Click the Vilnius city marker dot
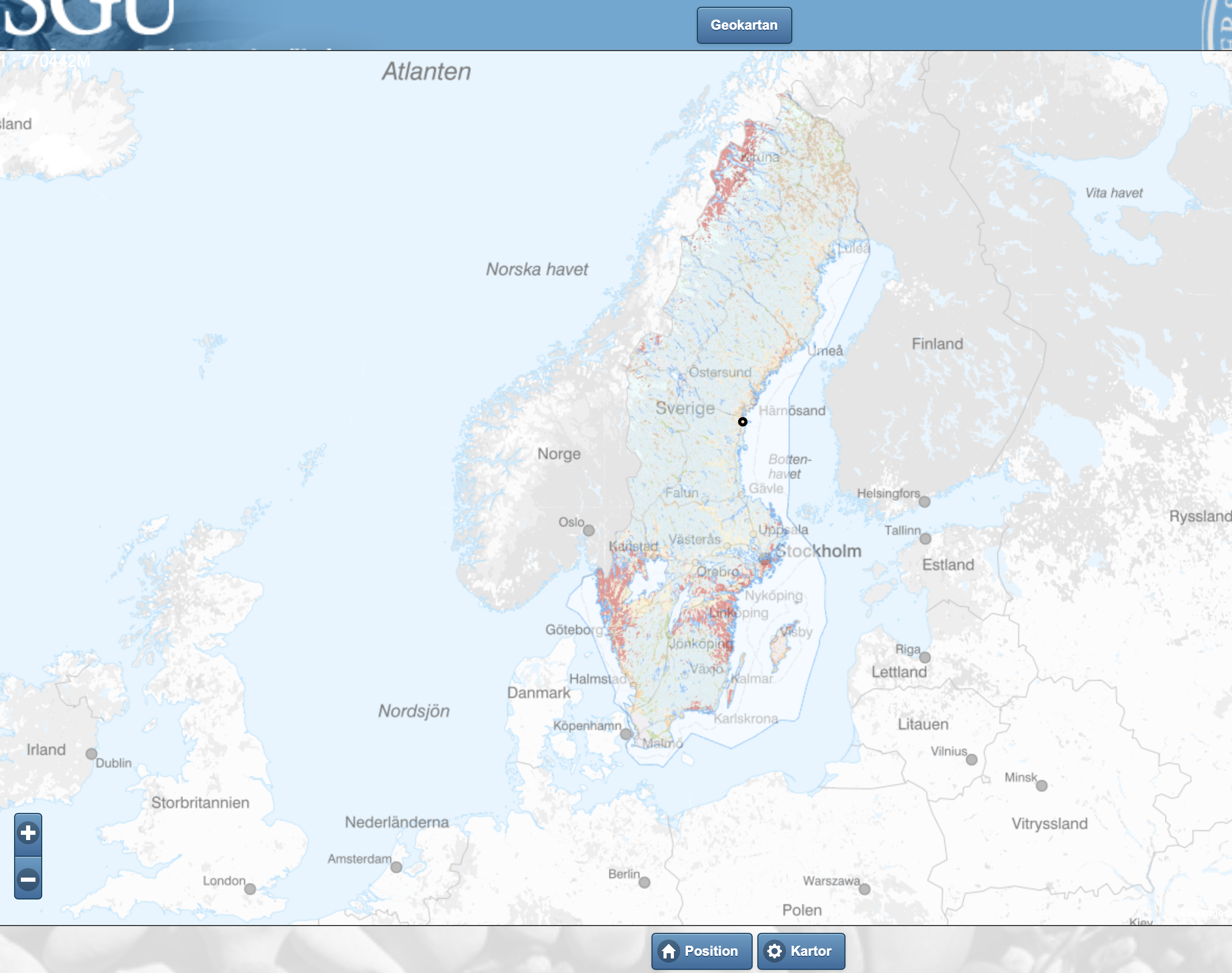 (x=972, y=759)
